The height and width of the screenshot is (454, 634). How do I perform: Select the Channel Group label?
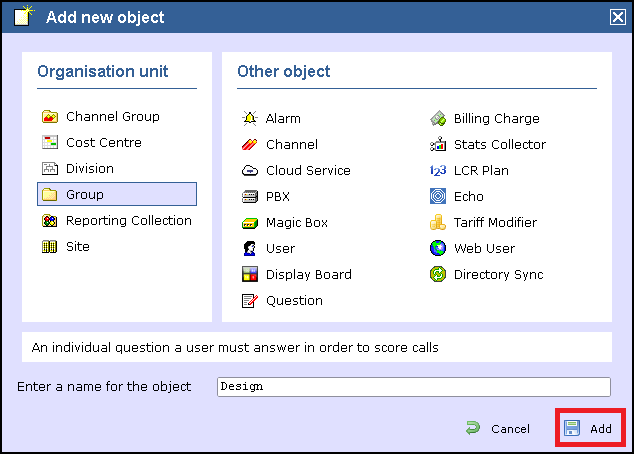coord(113,117)
